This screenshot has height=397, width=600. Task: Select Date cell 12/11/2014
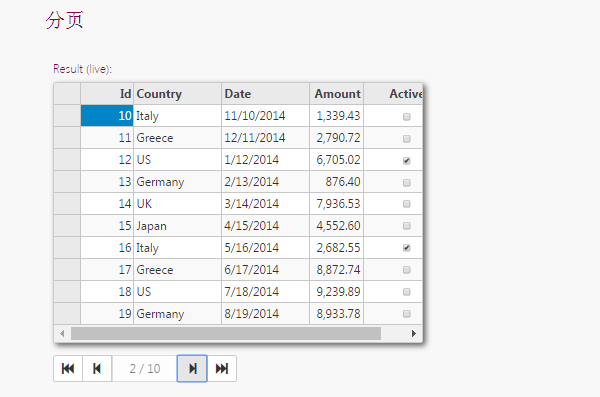pos(265,137)
